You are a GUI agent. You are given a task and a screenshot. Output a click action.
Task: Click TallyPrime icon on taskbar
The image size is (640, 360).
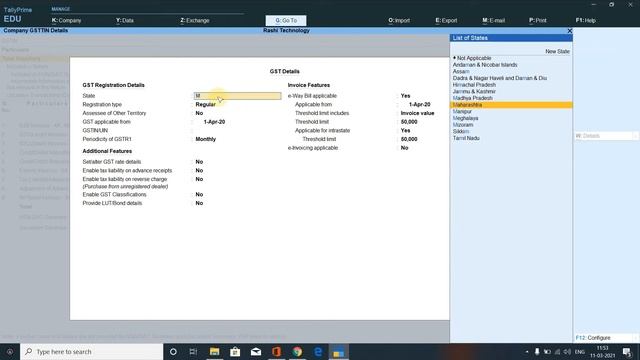click(x=338, y=352)
